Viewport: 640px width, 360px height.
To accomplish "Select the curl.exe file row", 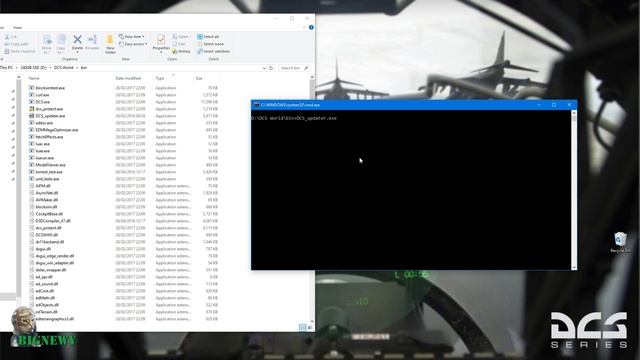I will click(x=123, y=95).
